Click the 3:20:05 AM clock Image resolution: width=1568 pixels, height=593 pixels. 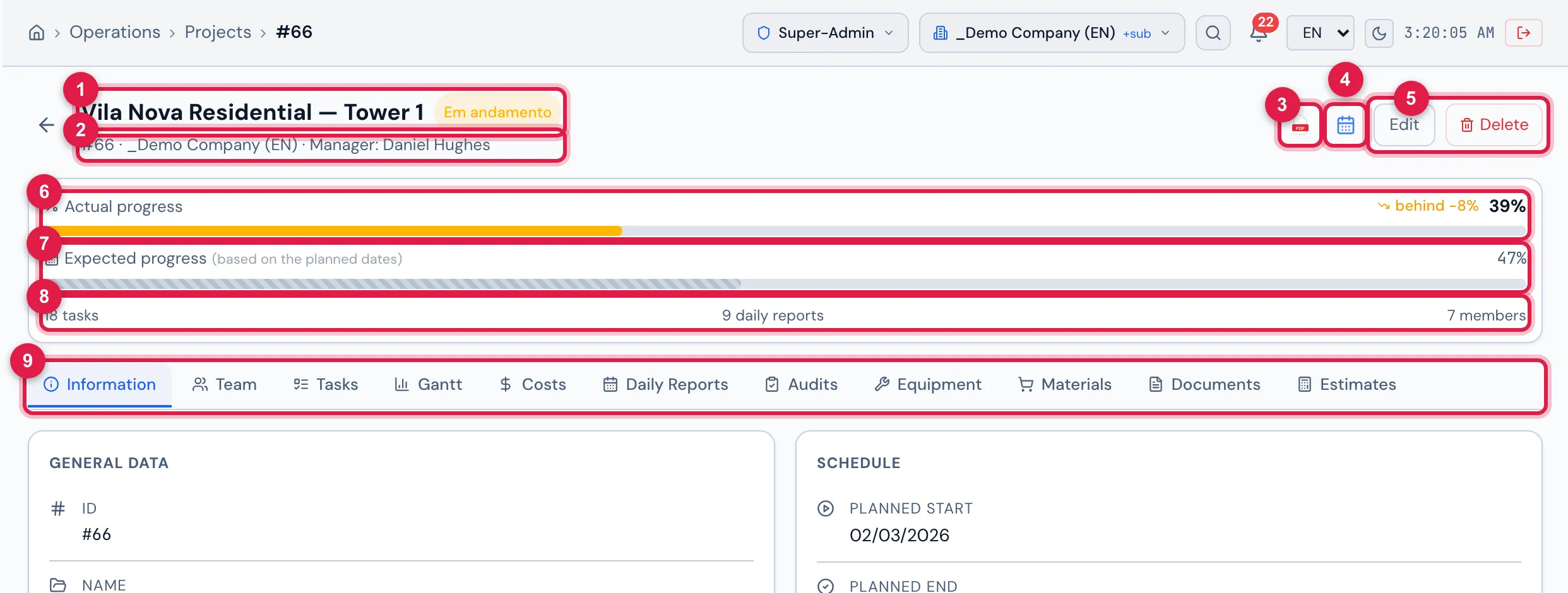[x=1449, y=33]
